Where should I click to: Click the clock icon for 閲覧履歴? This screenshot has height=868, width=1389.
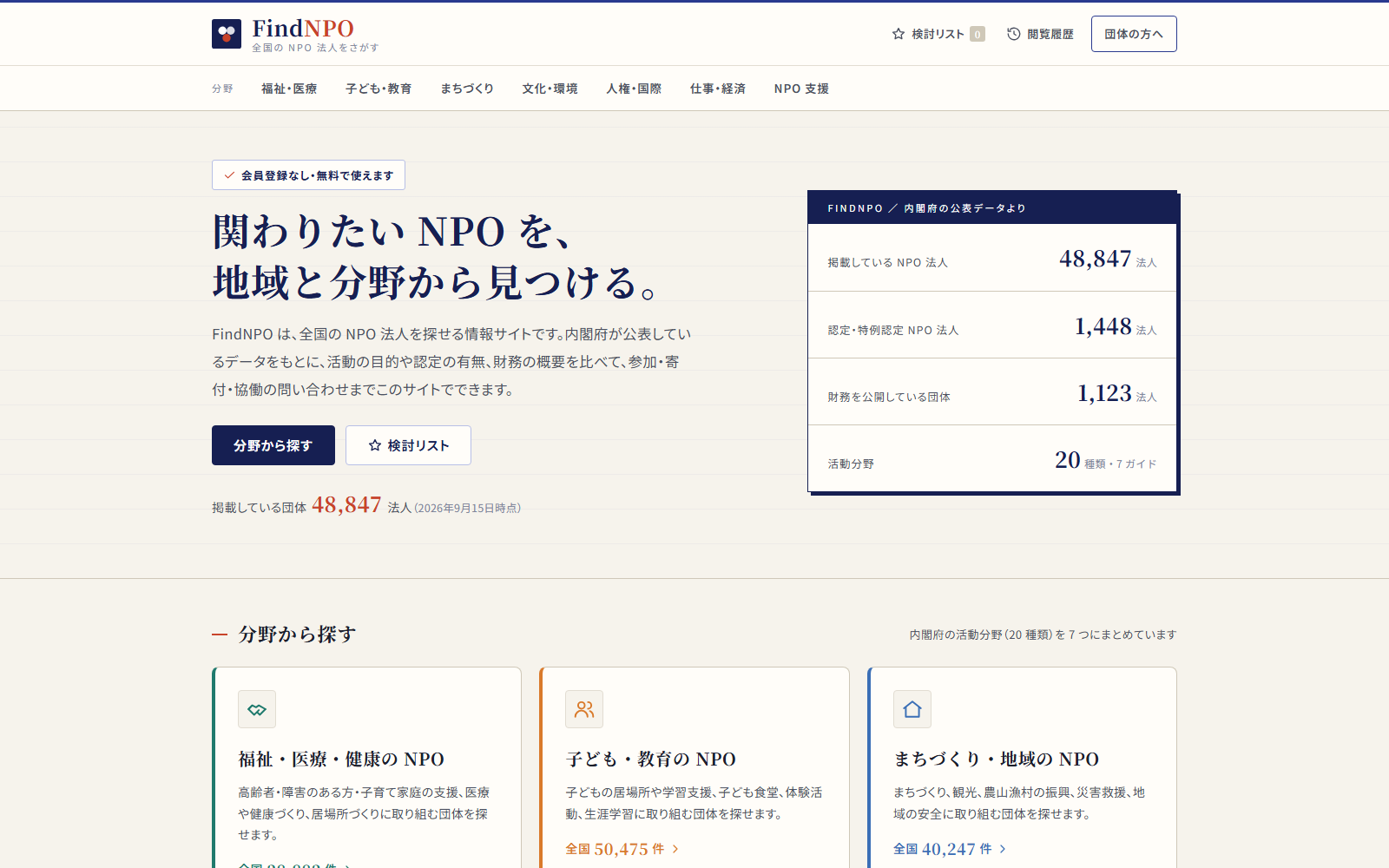point(1013,34)
